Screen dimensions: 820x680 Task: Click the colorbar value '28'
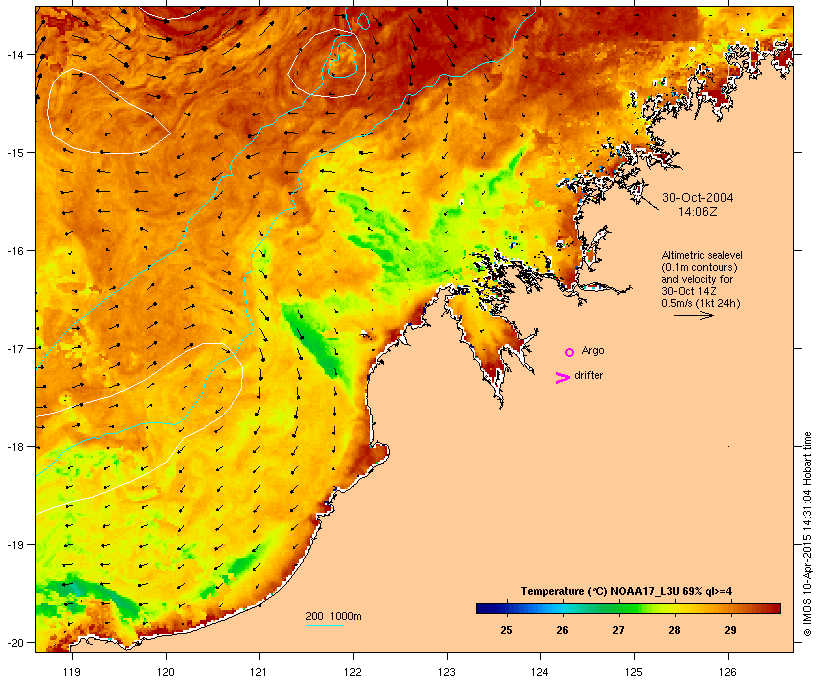pos(674,630)
